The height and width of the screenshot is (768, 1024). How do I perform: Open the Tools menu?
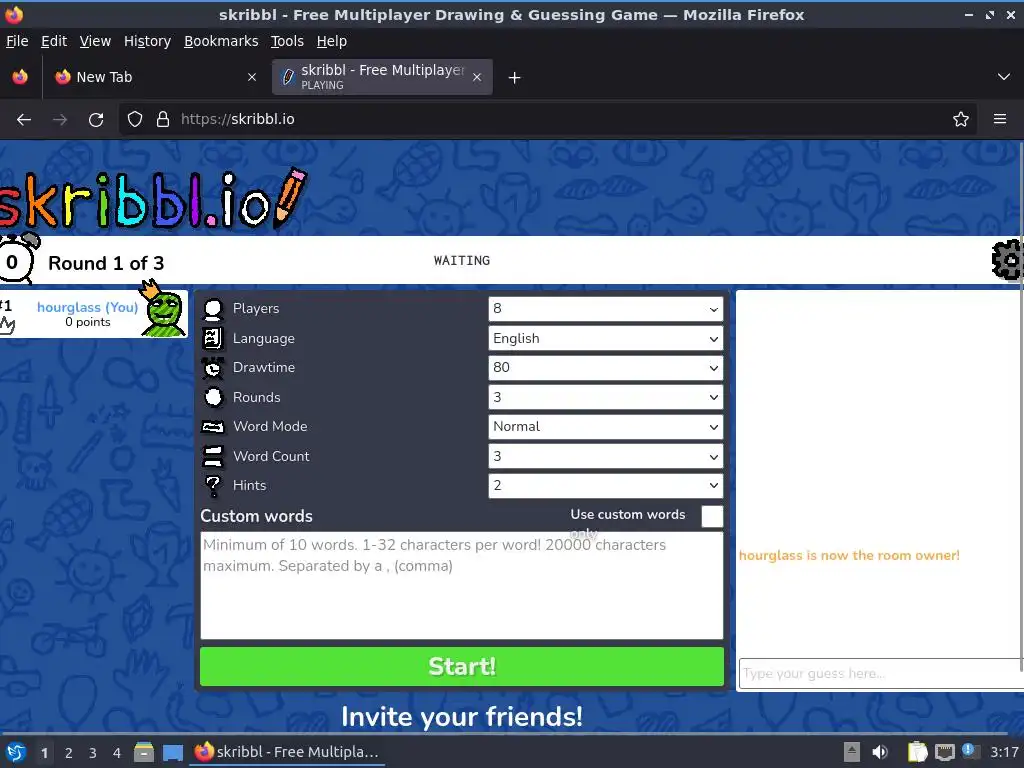click(x=287, y=41)
